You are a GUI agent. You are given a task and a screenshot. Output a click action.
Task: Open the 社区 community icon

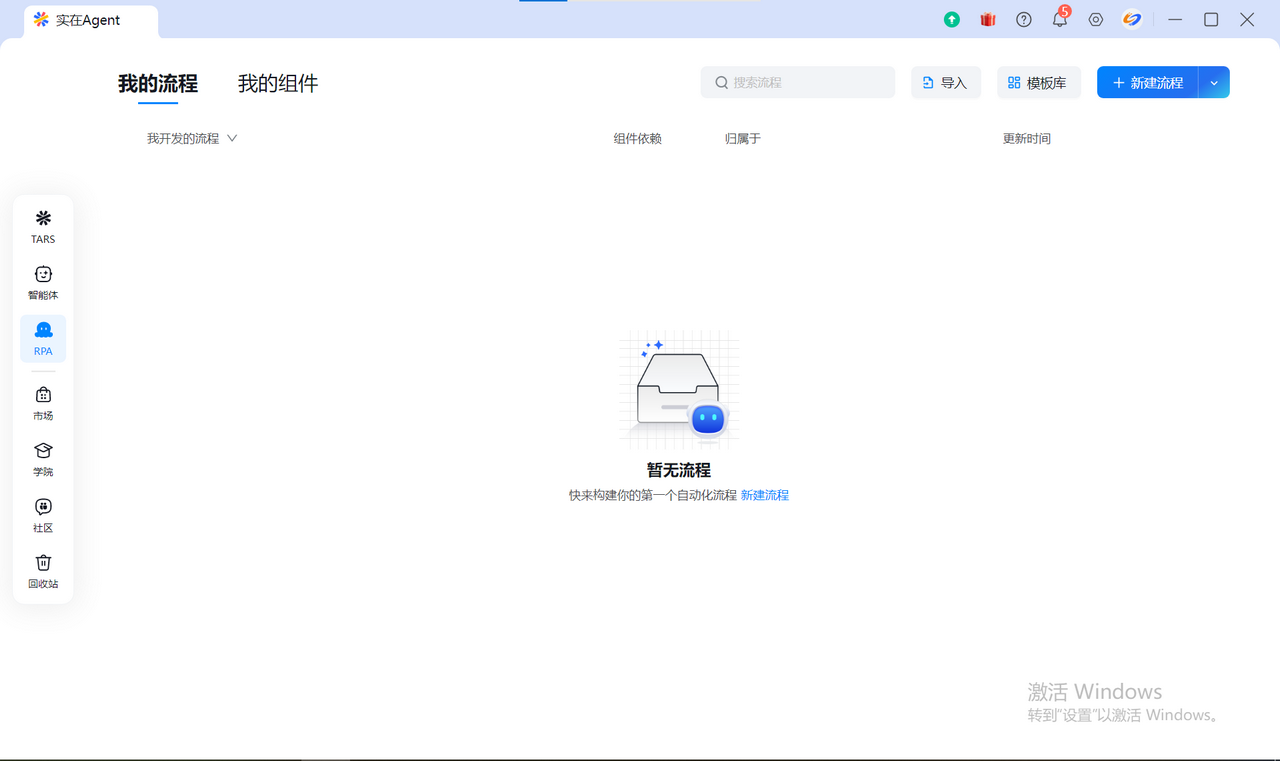[43, 515]
